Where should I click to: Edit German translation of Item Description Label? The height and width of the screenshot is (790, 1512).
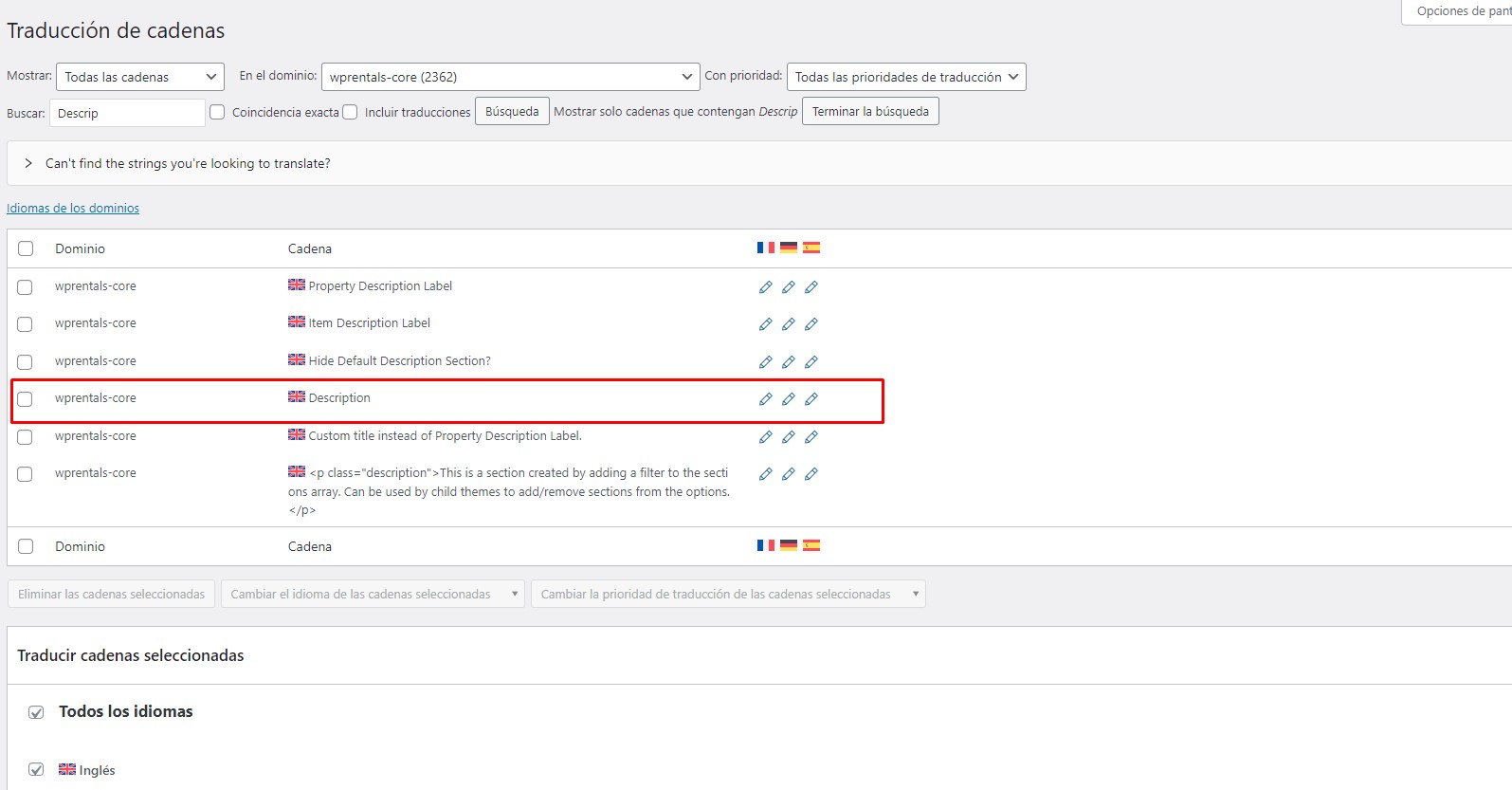pos(788,324)
